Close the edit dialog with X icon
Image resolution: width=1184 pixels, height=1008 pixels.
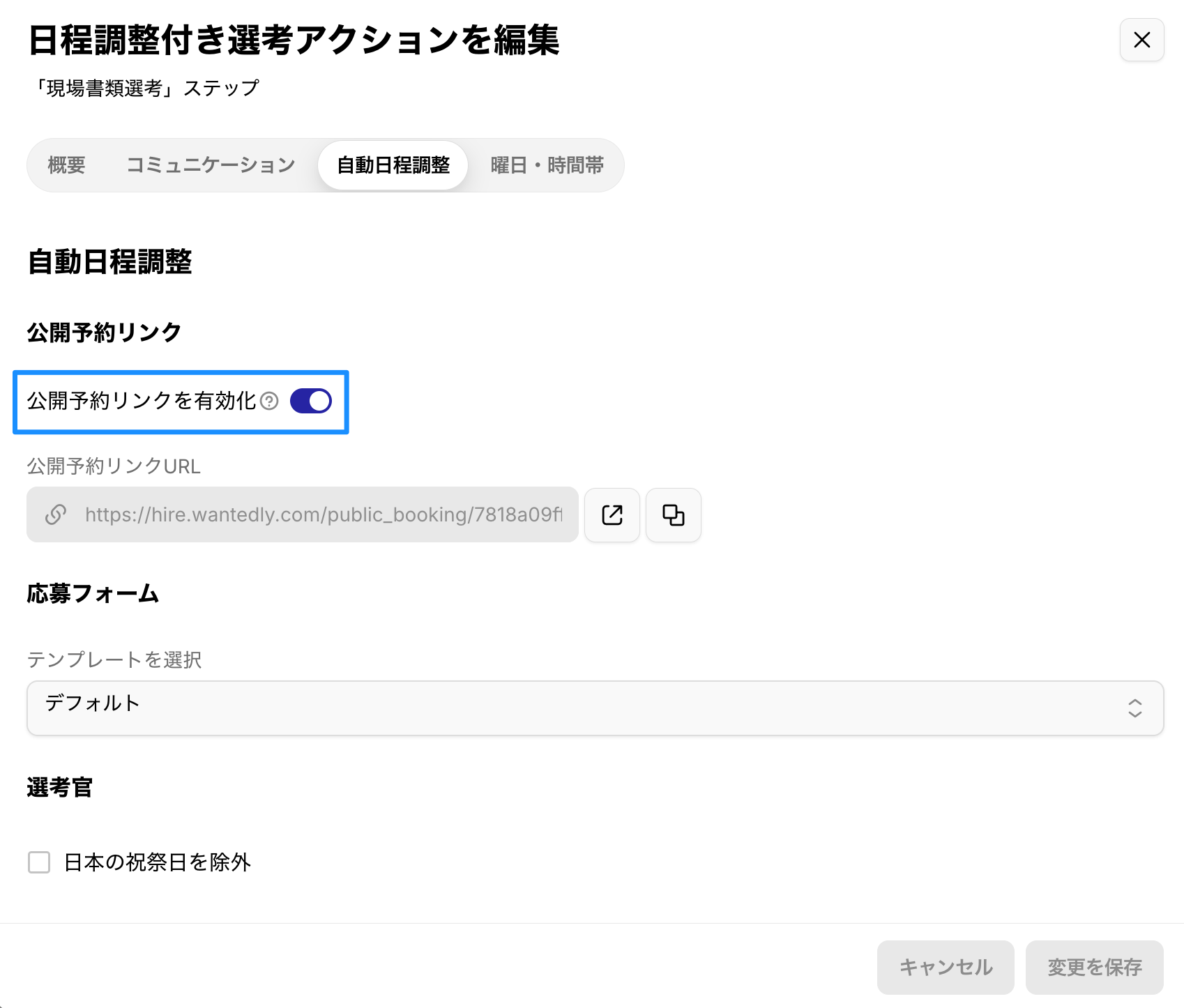[1141, 40]
